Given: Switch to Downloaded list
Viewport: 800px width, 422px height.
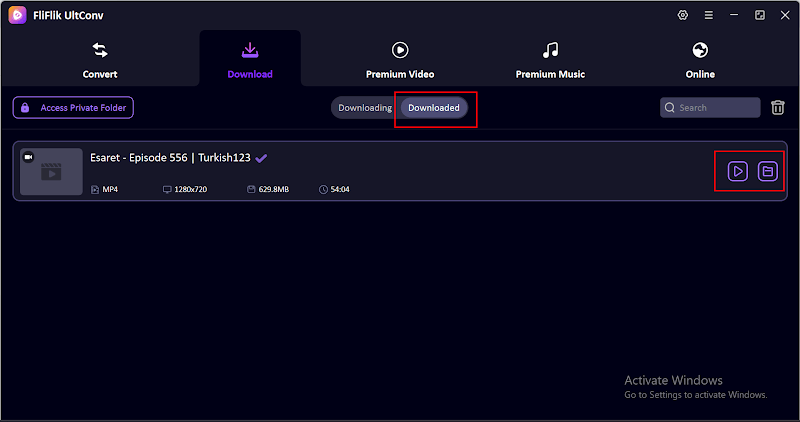Looking at the screenshot, I should tap(434, 108).
